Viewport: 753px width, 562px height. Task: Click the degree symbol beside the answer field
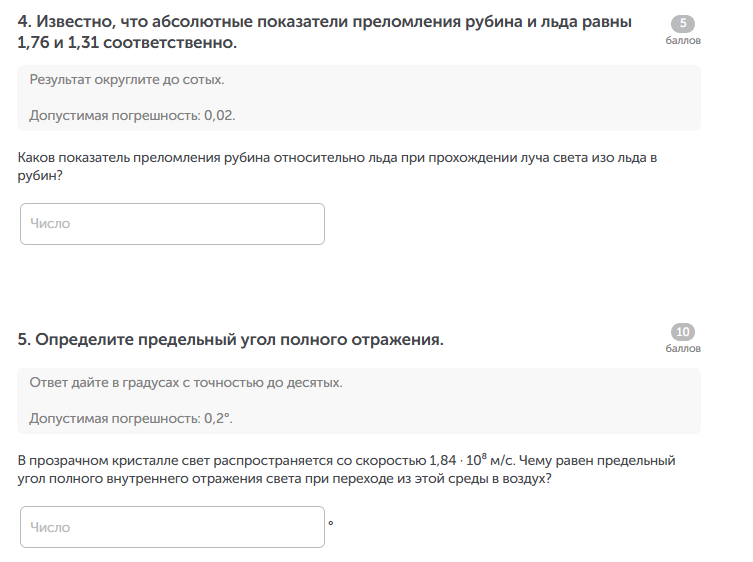(x=331, y=521)
